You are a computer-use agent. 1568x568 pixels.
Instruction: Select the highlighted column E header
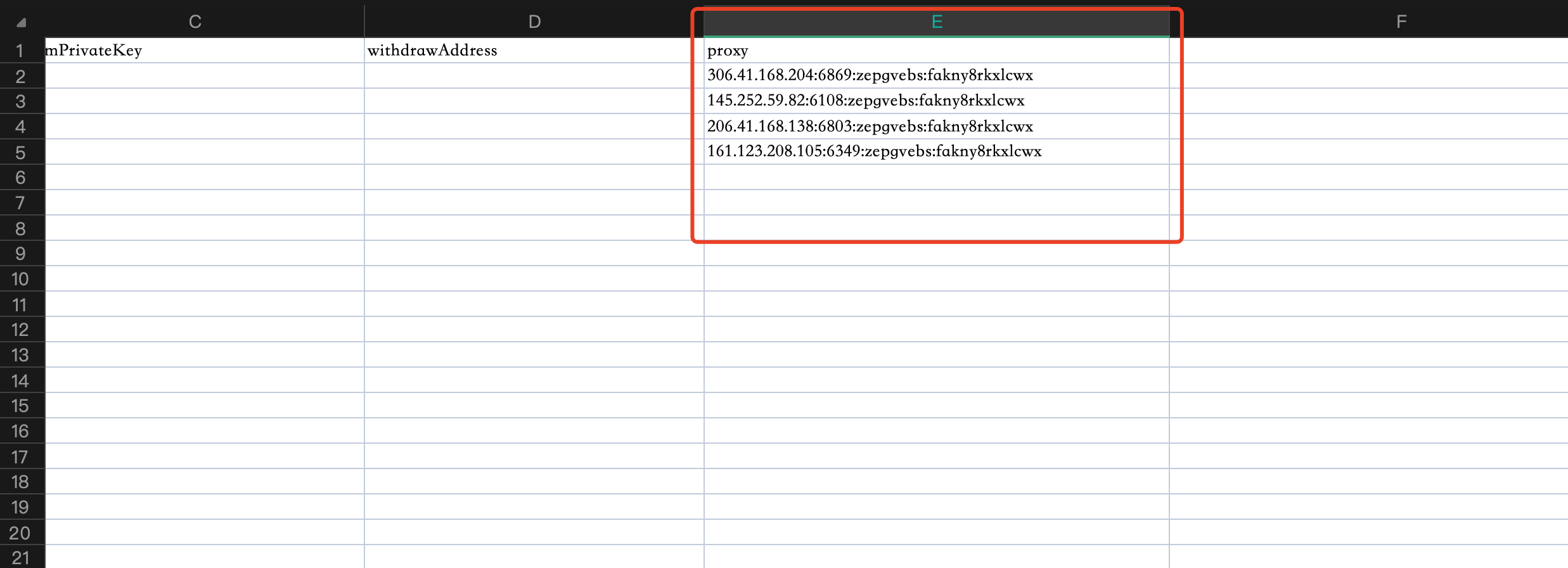[936, 22]
